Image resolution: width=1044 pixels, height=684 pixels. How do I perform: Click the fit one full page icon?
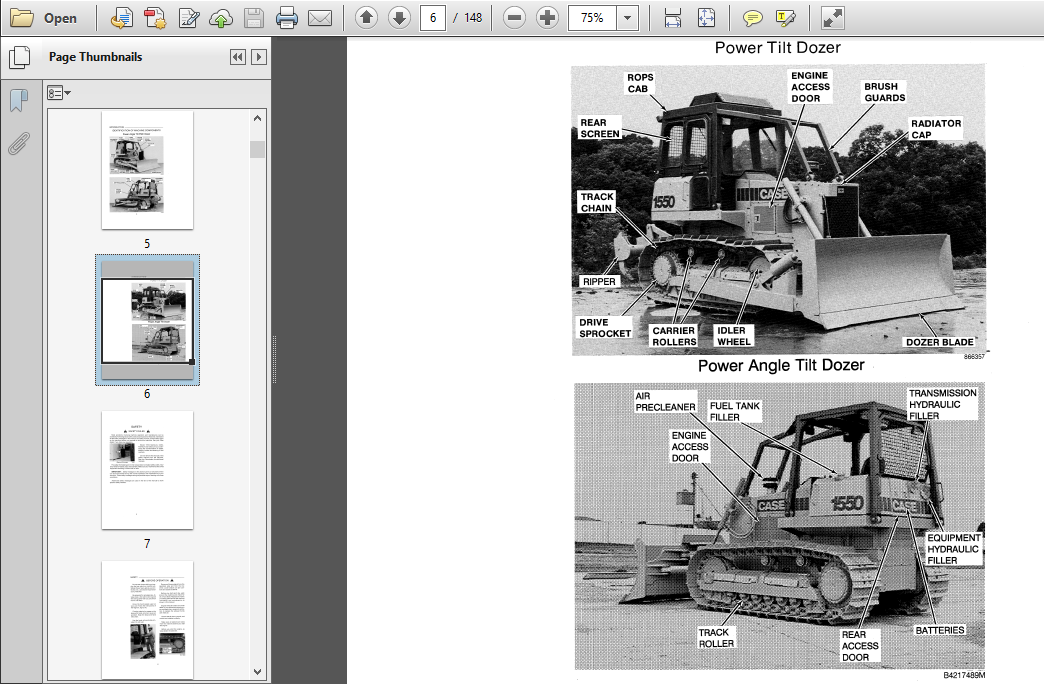tap(706, 18)
